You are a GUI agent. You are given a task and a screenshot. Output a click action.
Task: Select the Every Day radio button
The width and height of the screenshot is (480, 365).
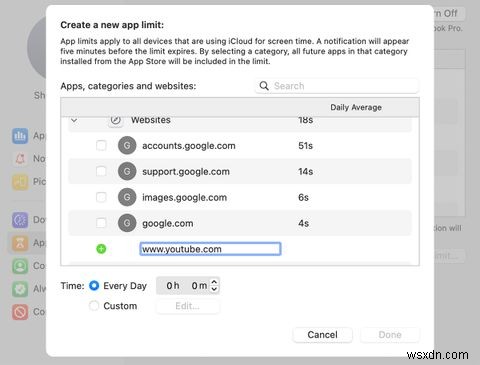[94, 286]
